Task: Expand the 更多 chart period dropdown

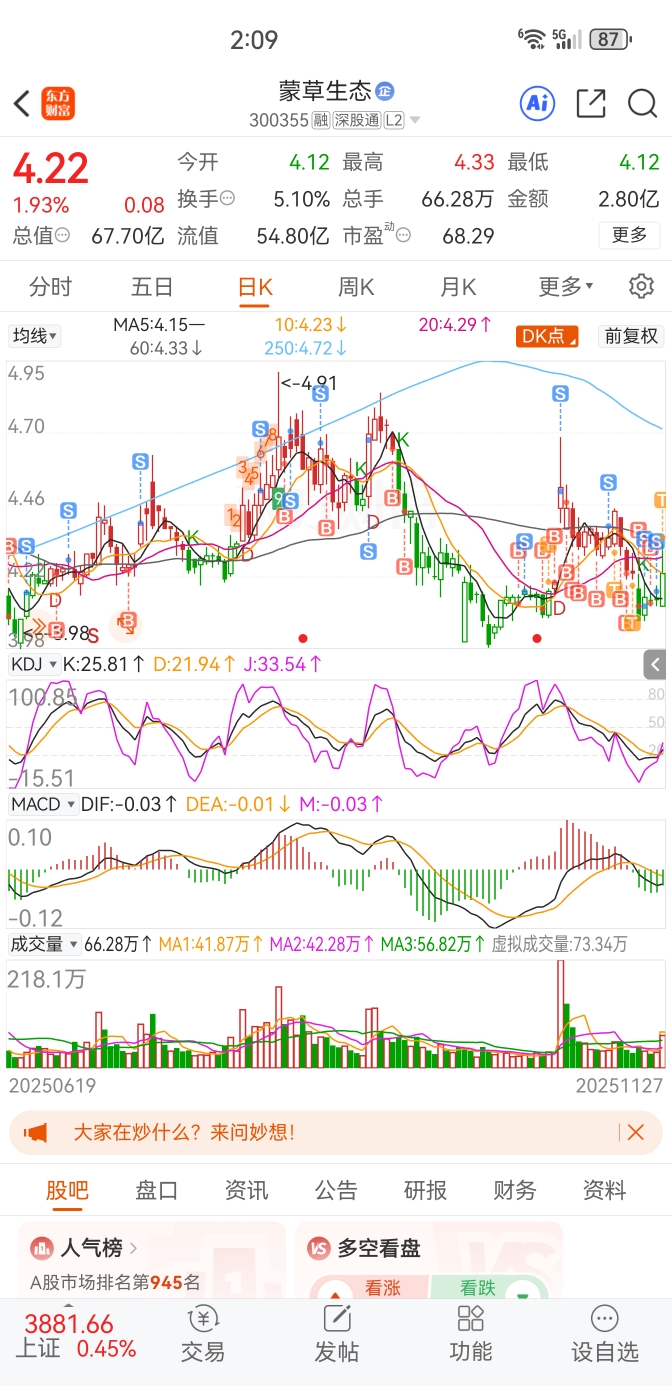Action: point(566,287)
